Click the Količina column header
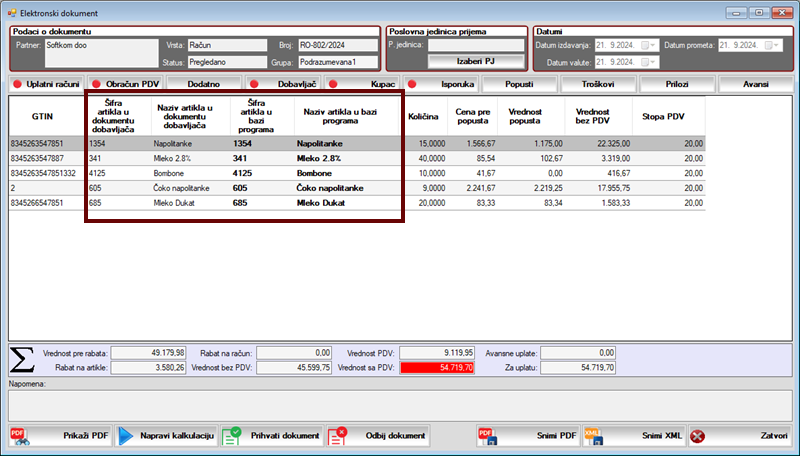This screenshot has height=456, width=800. click(423, 116)
